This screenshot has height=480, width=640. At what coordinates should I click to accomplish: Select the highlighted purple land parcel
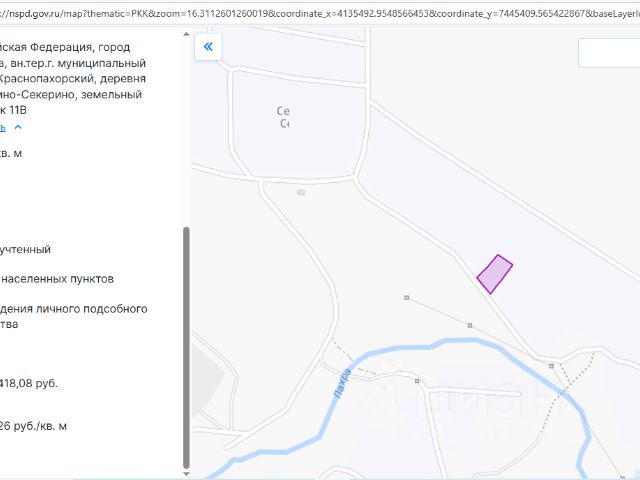(x=495, y=274)
